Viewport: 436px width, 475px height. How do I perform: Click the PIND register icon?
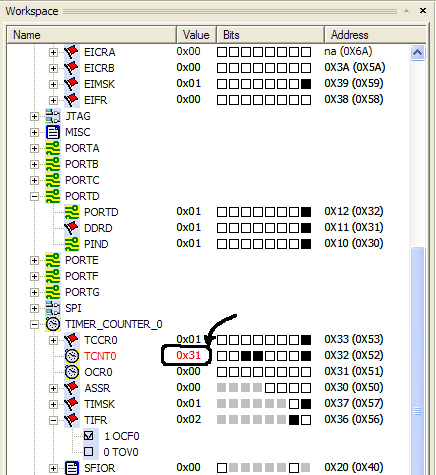[72, 244]
